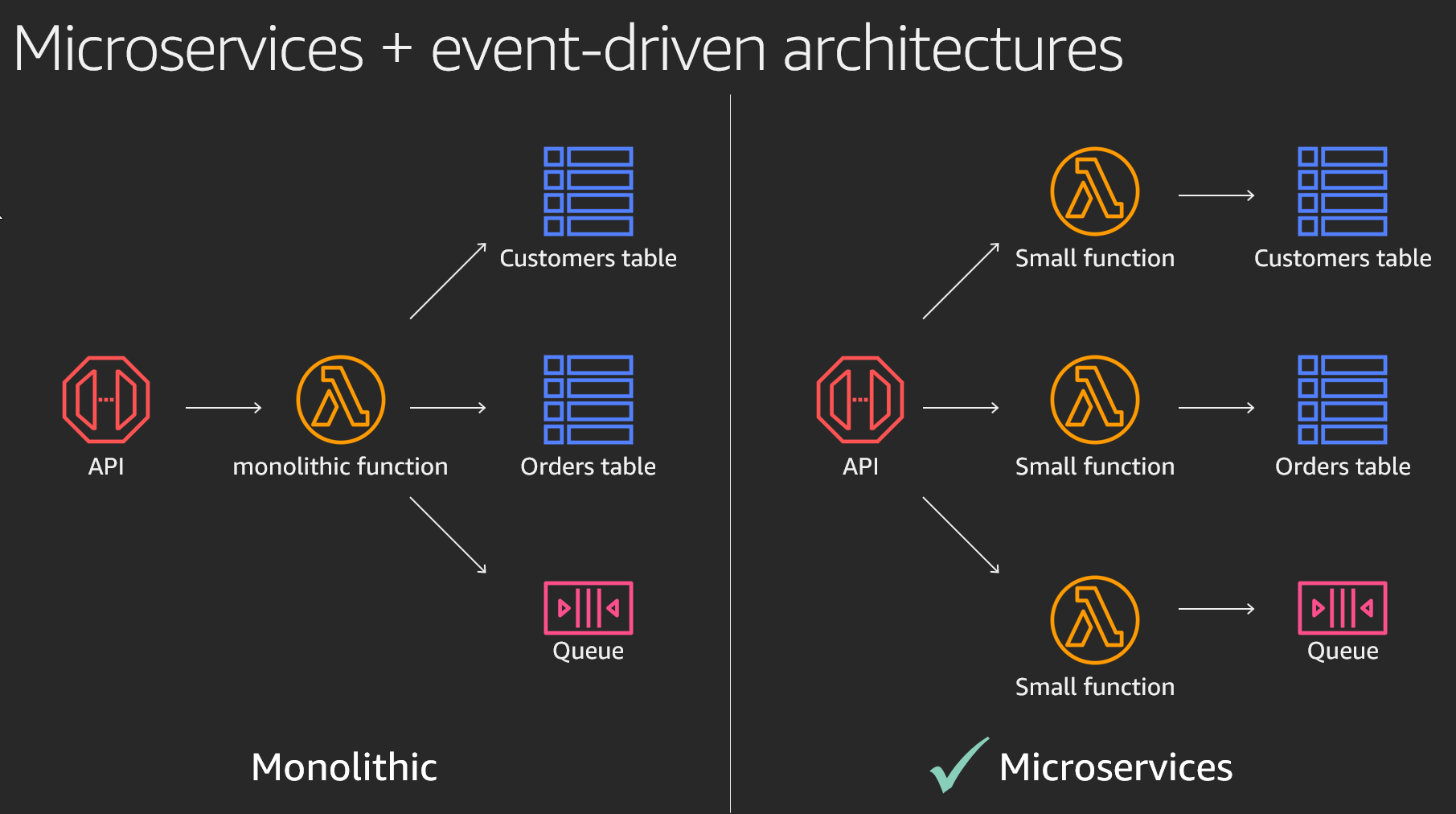Click the API gateway icon in Monolithic diagram
Viewport: 1456px width, 814px height.
point(106,400)
